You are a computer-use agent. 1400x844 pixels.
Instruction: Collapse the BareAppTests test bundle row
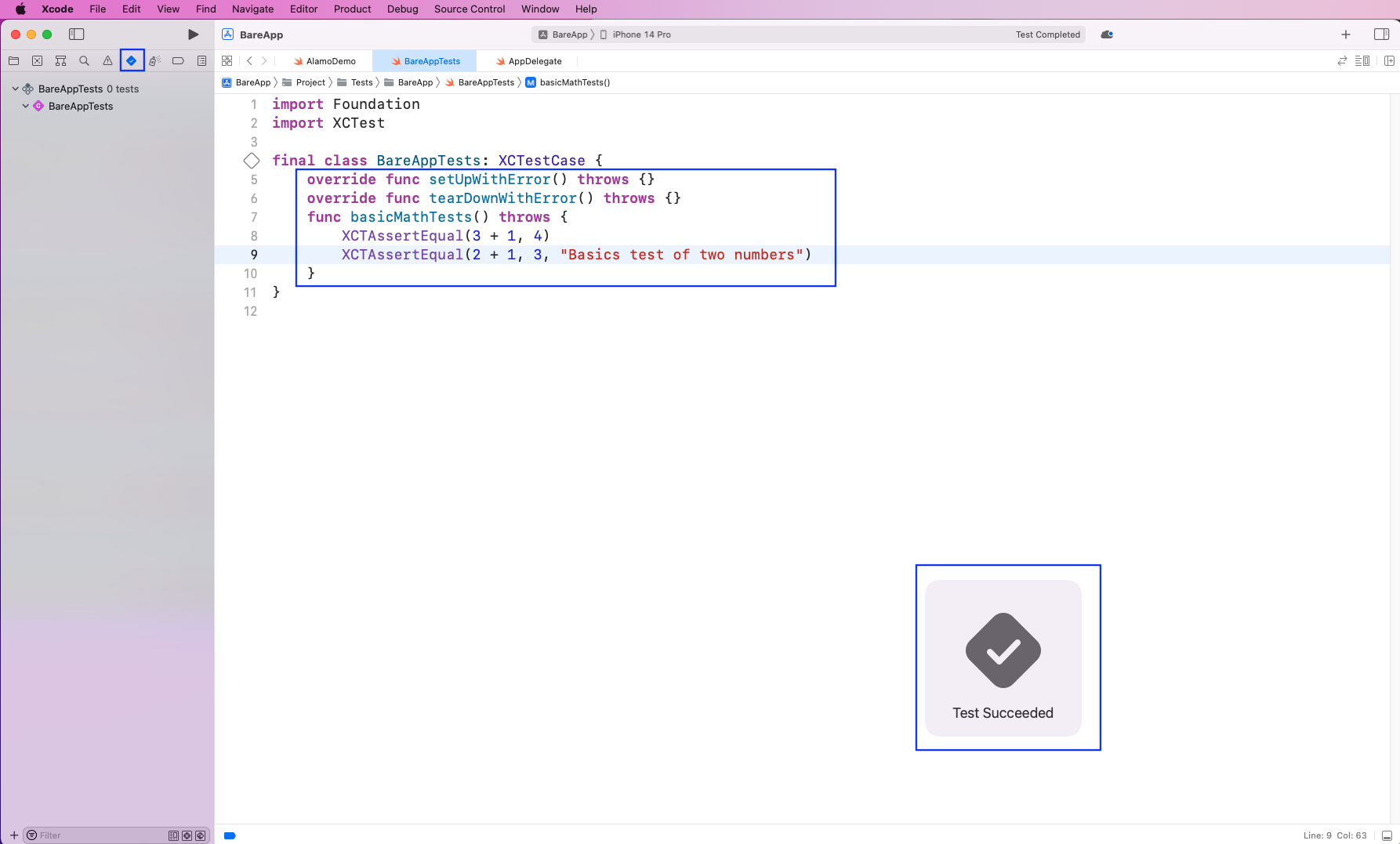15,89
